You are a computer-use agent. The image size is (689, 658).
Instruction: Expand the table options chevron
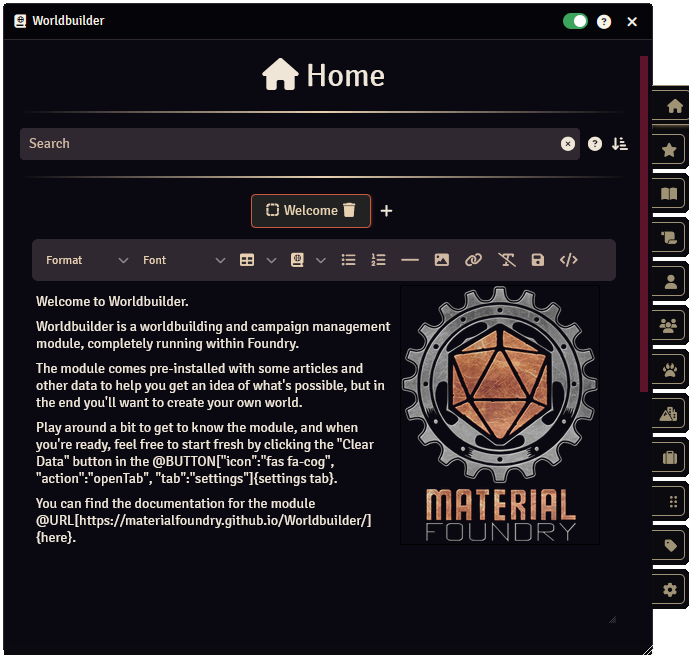coord(272,260)
